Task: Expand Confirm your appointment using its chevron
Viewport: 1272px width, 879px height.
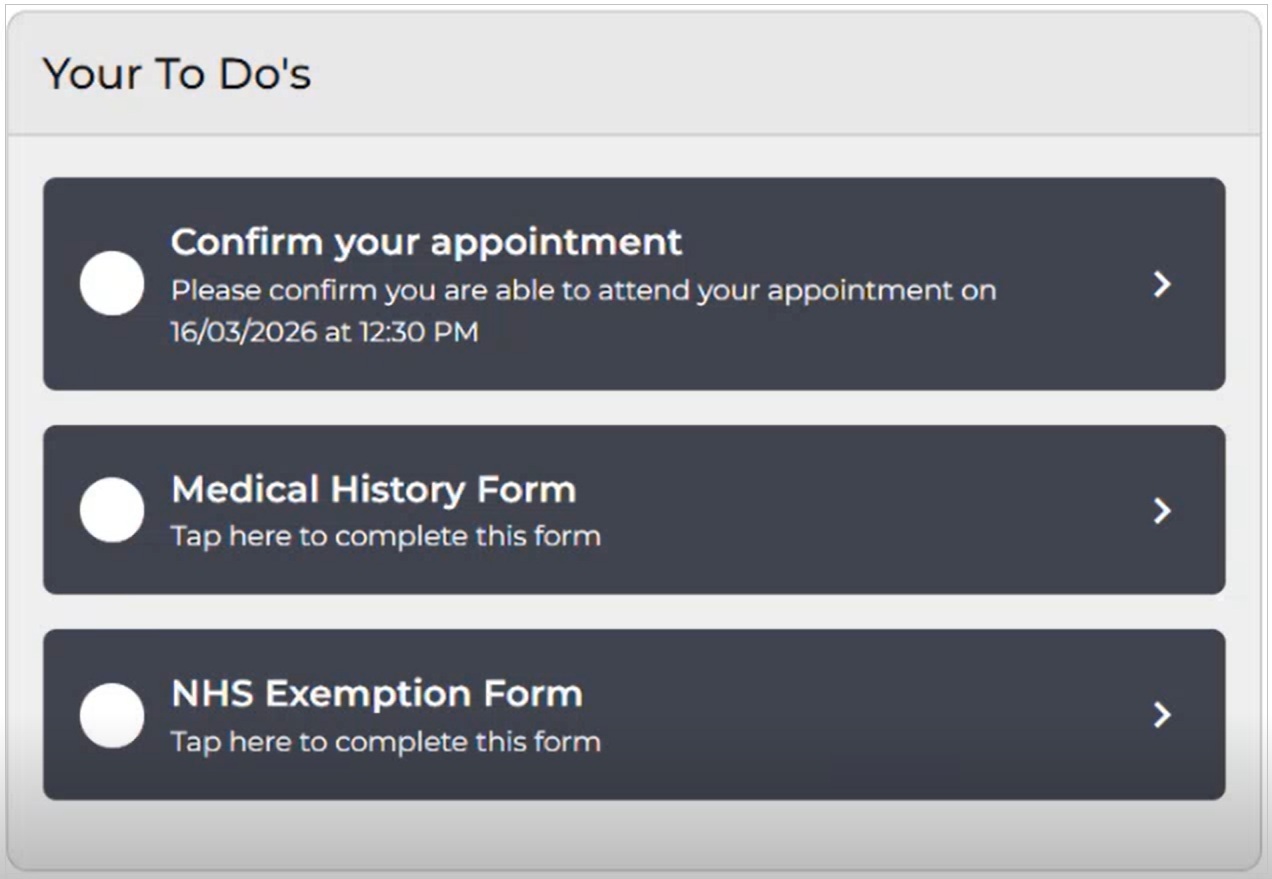Action: (1161, 285)
